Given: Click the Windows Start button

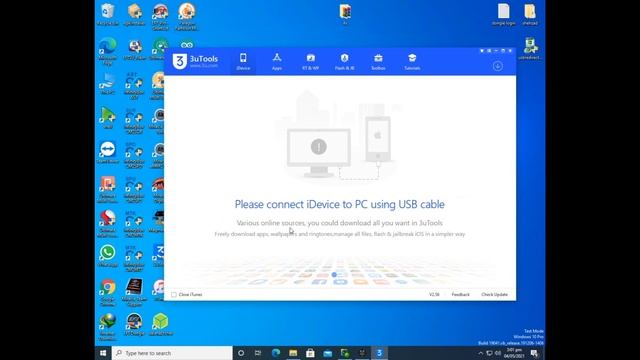Looking at the screenshot, I should pos(103,353).
